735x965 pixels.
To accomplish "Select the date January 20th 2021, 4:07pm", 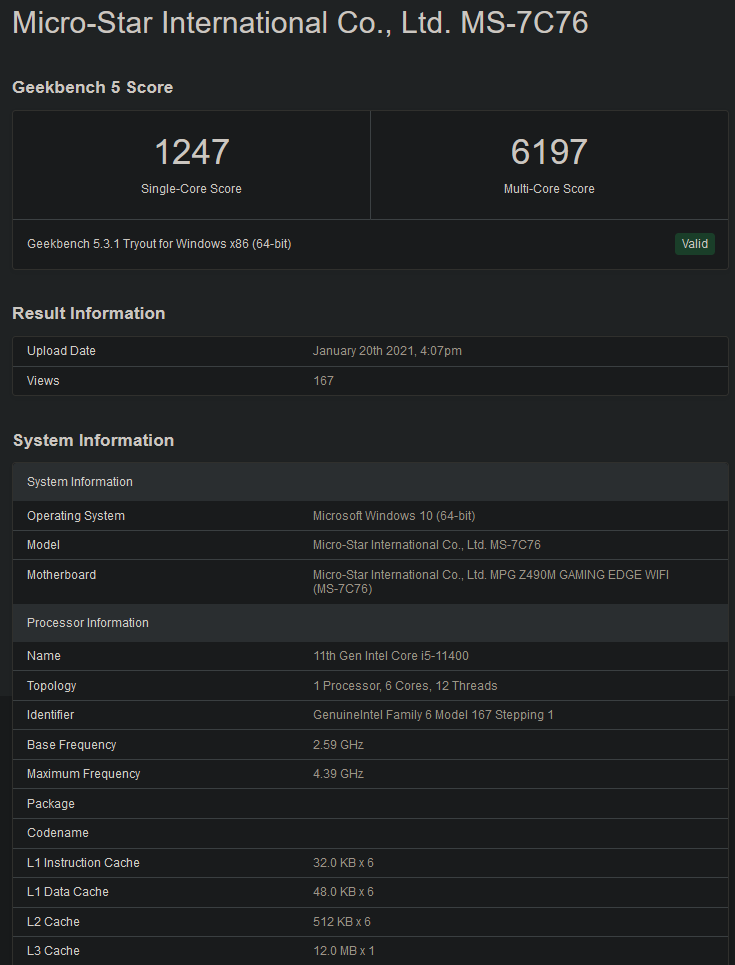I will [x=387, y=351].
